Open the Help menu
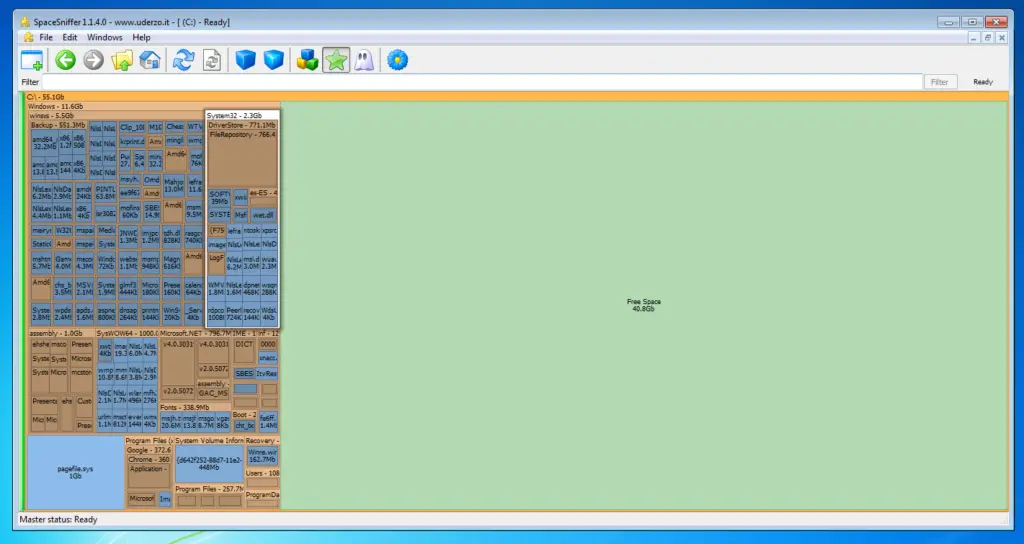This screenshot has height=544, width=1024. 141,37
